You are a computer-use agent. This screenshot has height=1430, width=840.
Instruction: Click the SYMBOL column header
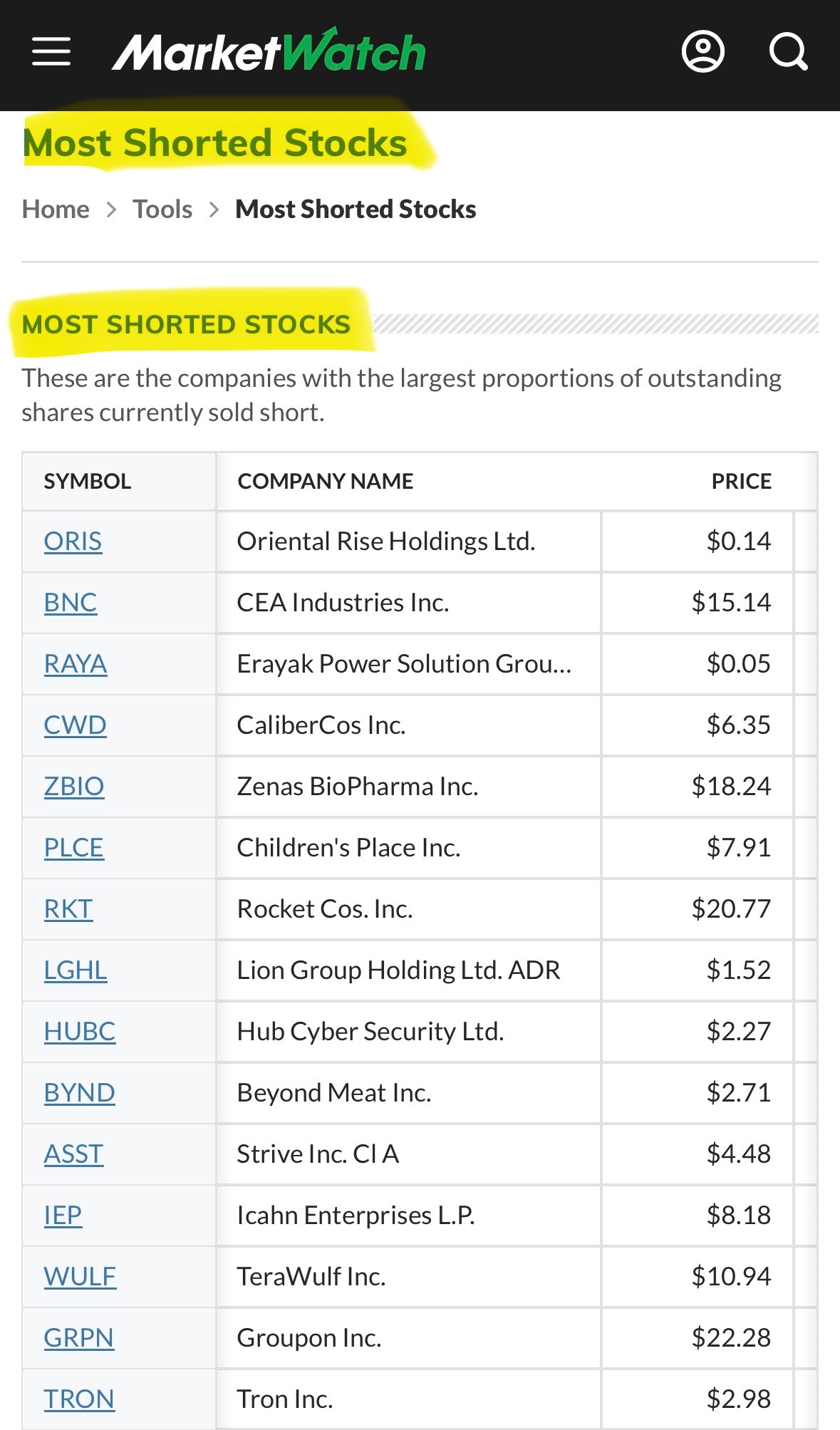click(88, 482)
